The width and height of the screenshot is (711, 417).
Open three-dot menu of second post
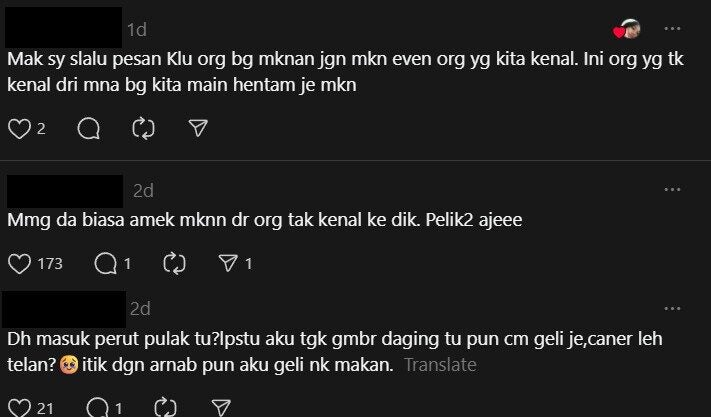[674, 187]
